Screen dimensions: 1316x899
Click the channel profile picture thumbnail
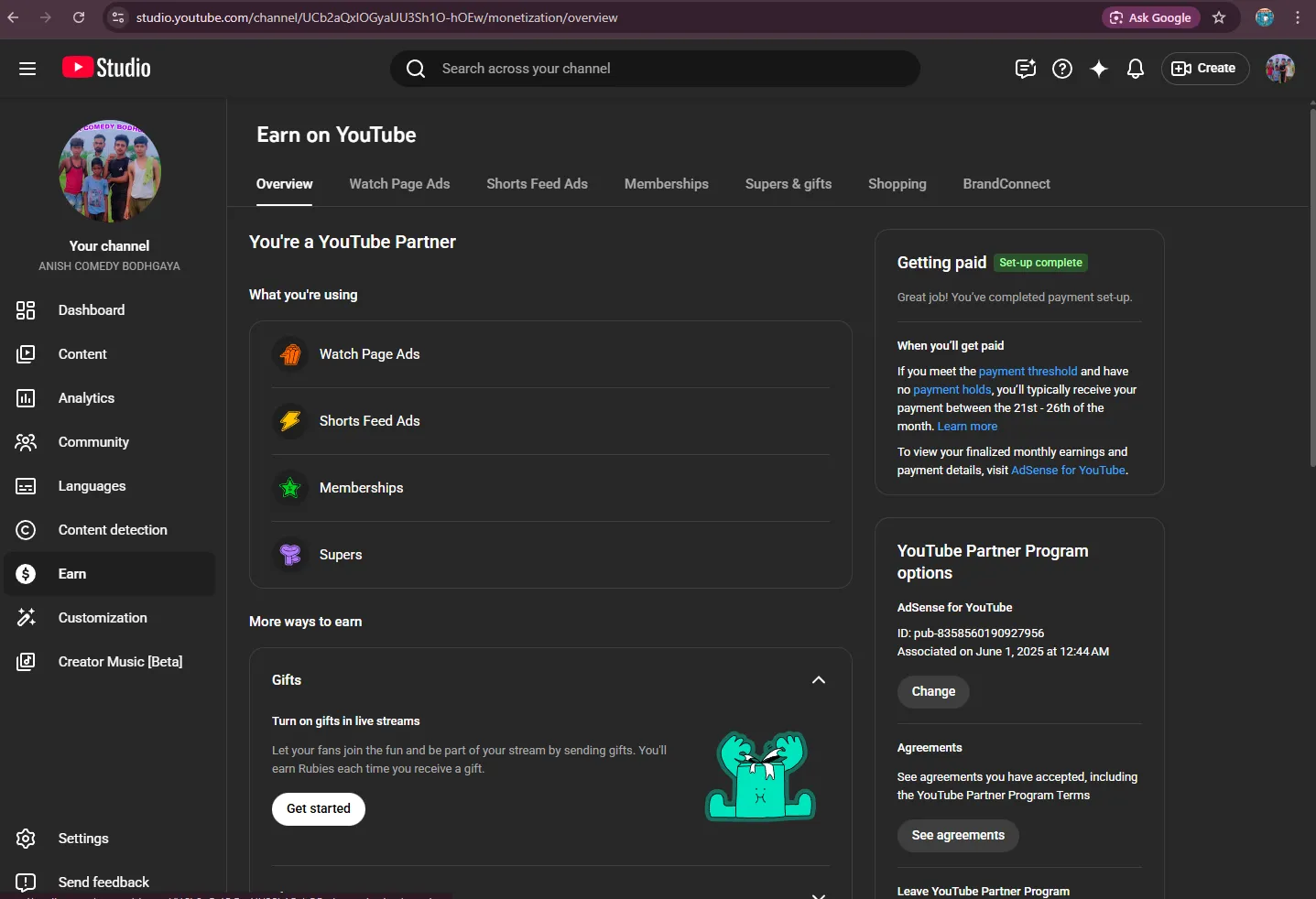pos(110,171)
